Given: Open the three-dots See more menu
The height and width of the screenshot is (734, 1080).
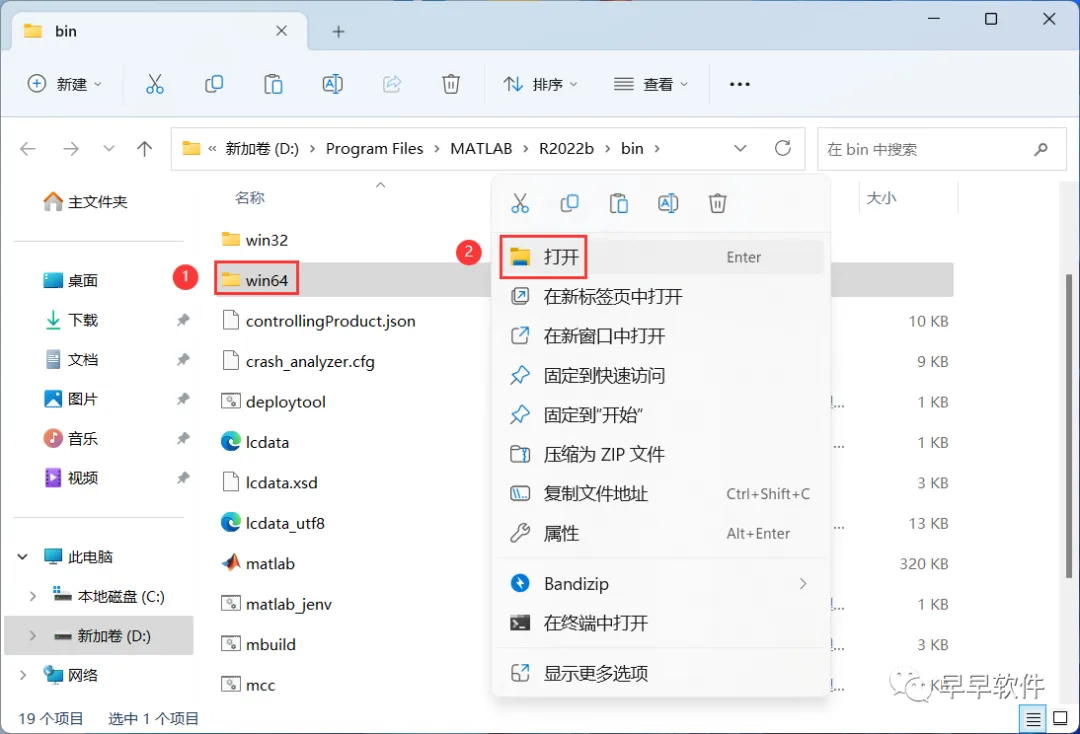Looking at the screenshot, I should click(739, 84).
